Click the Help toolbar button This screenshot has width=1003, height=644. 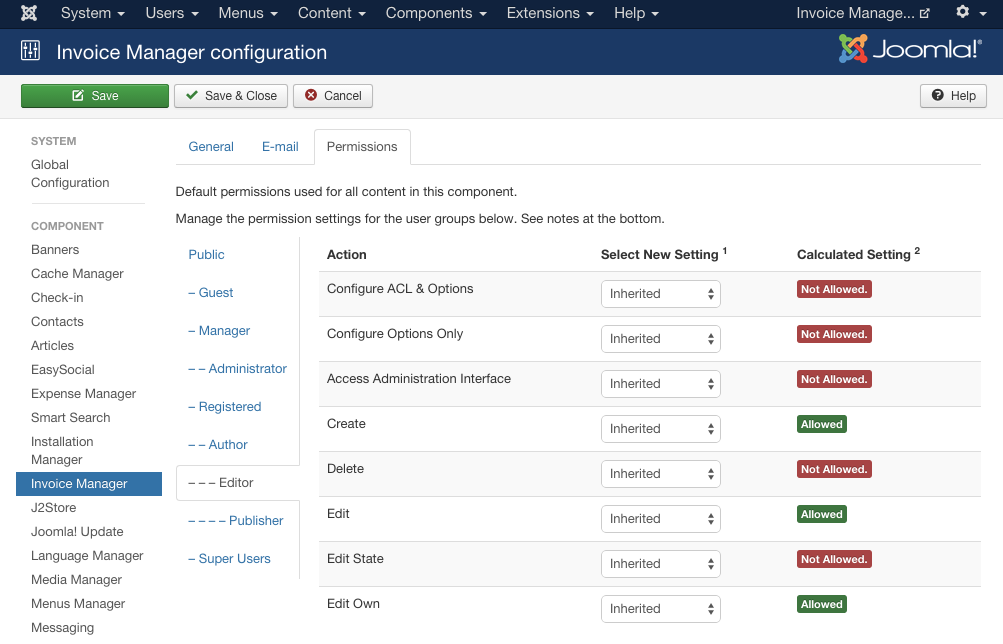point(953,96)
